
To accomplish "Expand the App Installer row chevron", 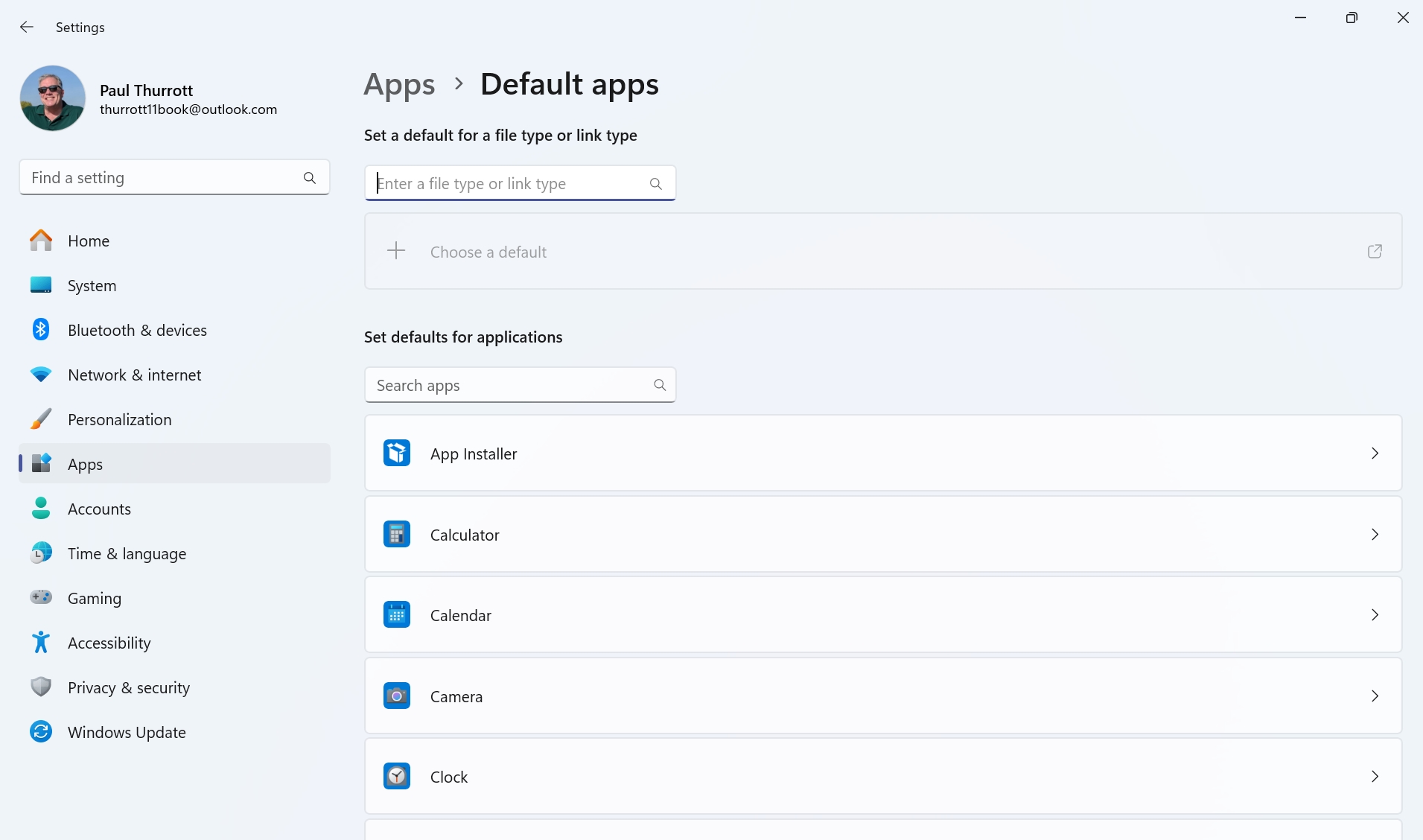I will [x=1375, y=453].
